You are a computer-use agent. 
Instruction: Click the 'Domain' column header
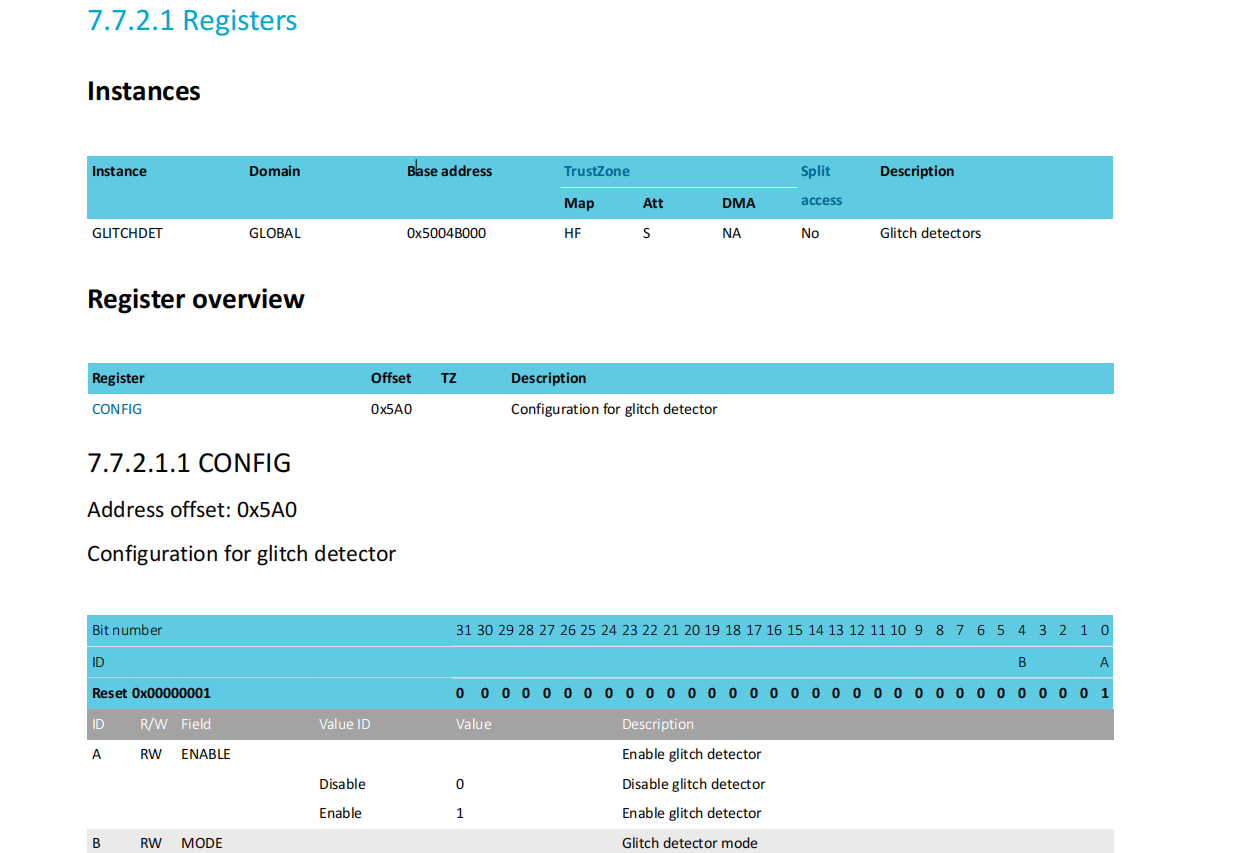pos(274,171)
